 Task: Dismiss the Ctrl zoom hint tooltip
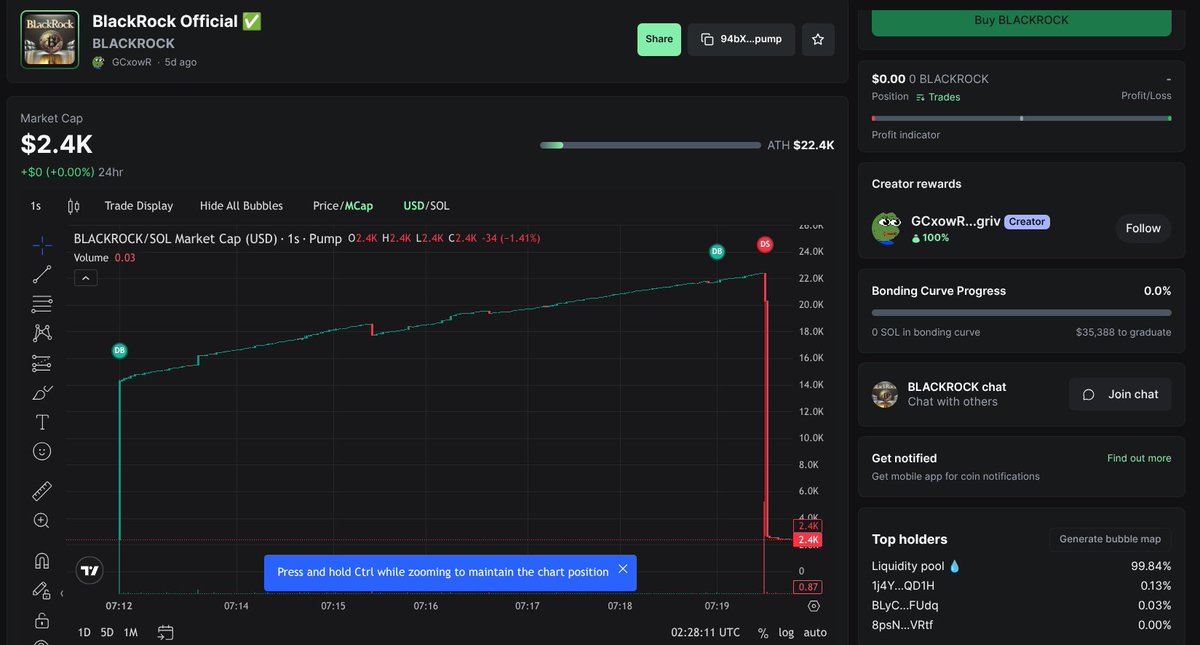[623, 569]
